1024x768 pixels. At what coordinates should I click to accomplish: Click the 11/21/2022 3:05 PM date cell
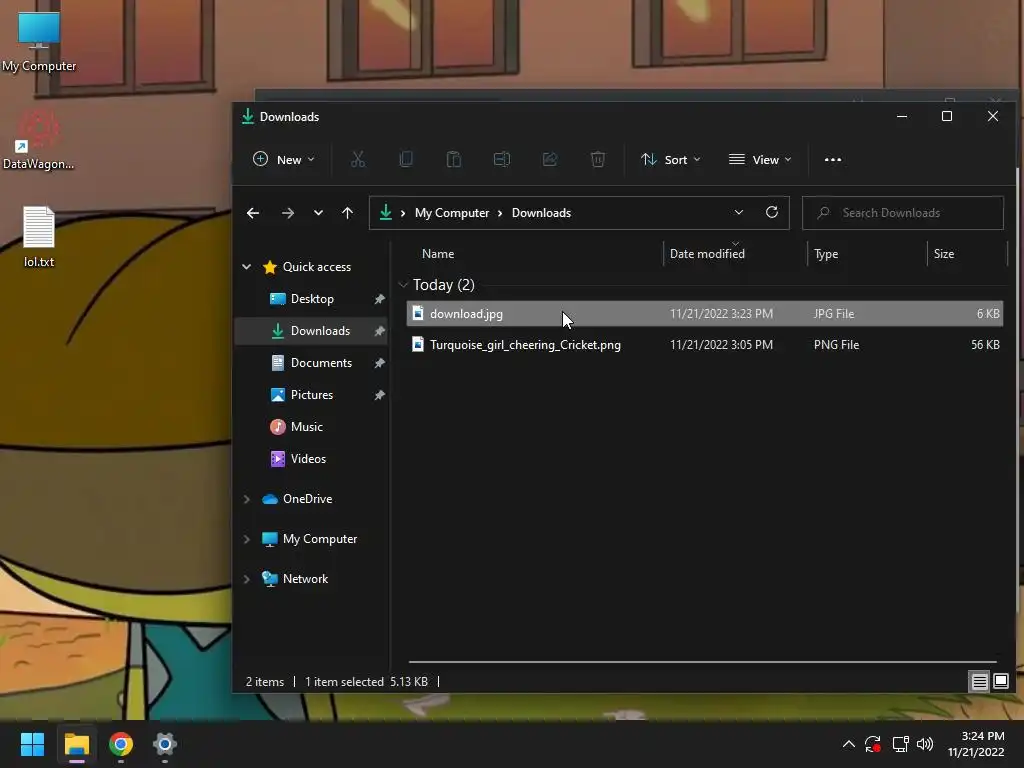[721, 345]
